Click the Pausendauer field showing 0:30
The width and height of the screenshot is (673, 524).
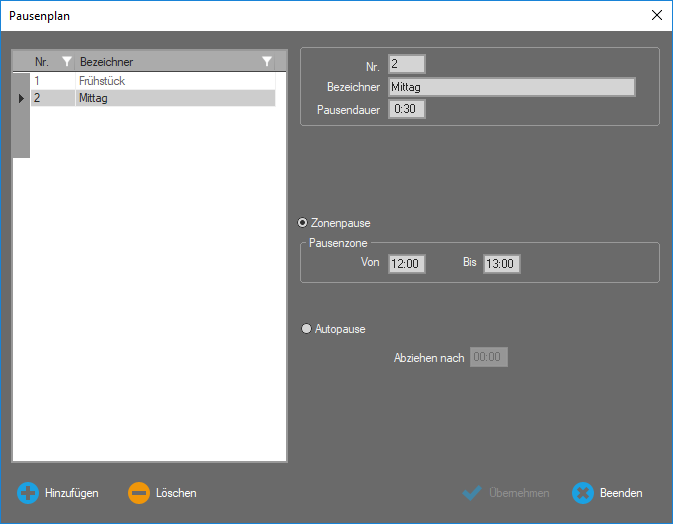tap(407, 109)
